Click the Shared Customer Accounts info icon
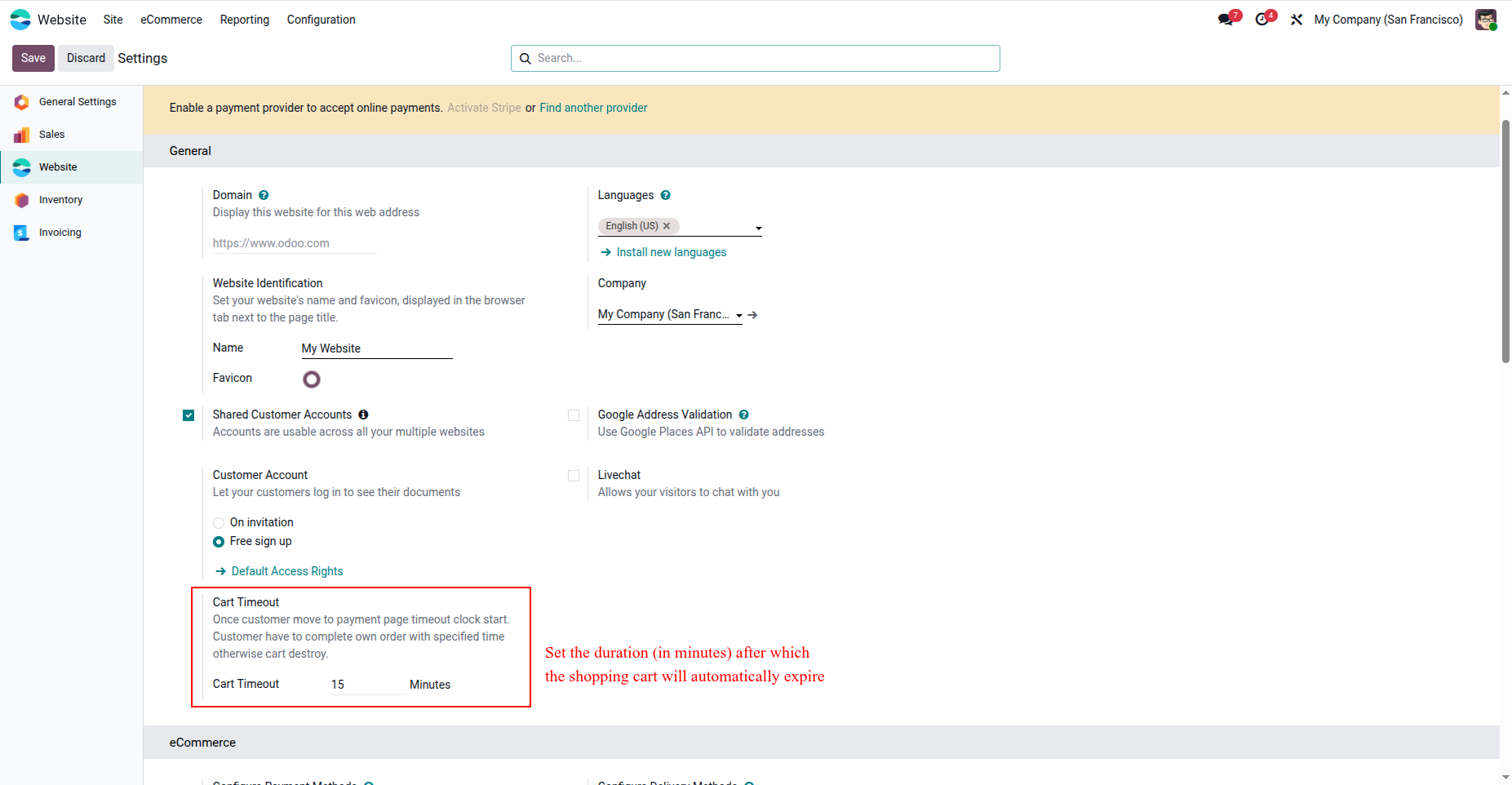 click(363, 415)
